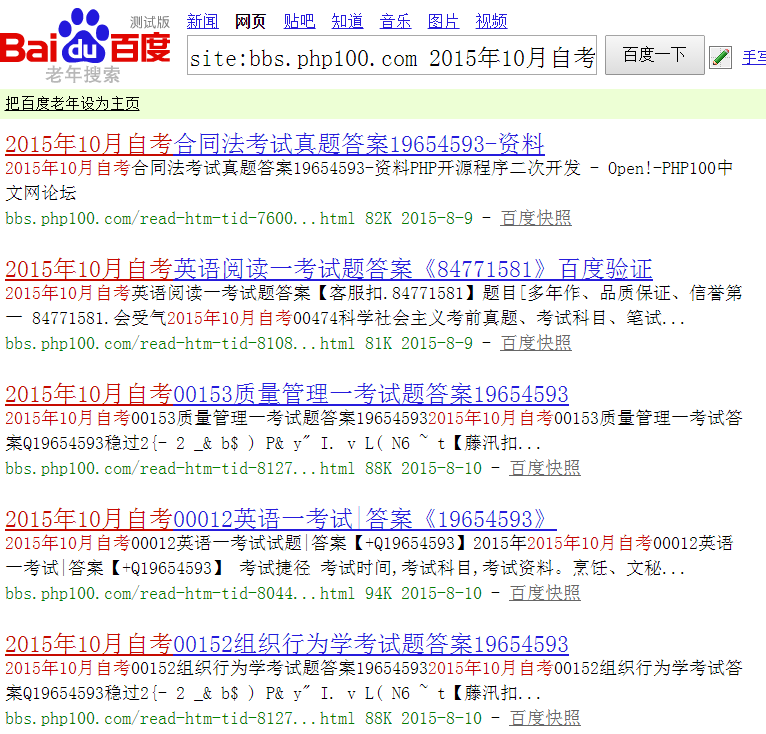Switch to the 音乐 tab
This screenshot has height=734, width=766.
pos(395,22)
